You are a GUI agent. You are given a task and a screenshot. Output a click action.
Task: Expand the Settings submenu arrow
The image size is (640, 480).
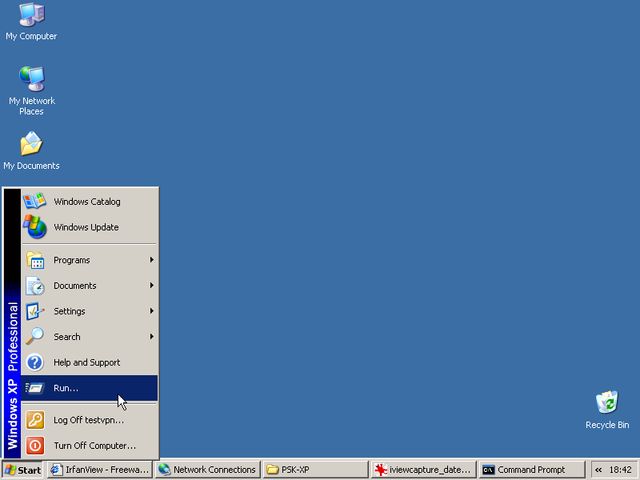(151, 311)
